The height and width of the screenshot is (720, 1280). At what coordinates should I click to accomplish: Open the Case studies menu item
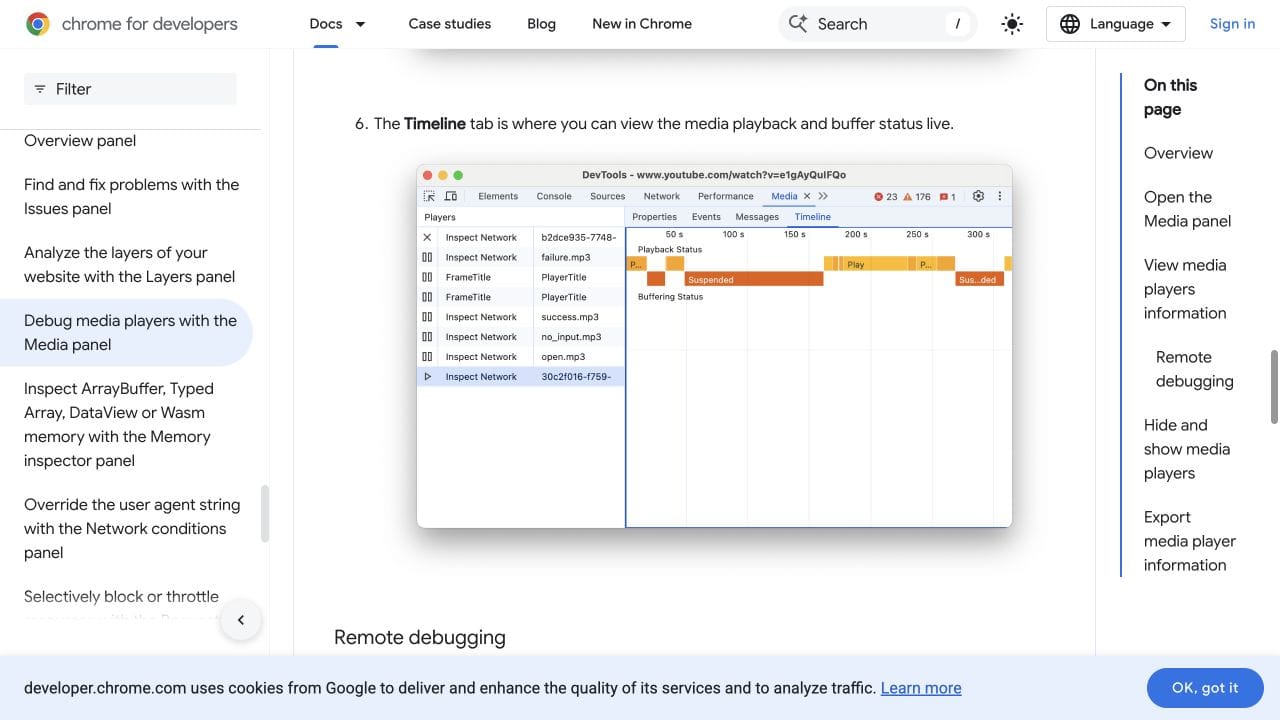[450, 24]
